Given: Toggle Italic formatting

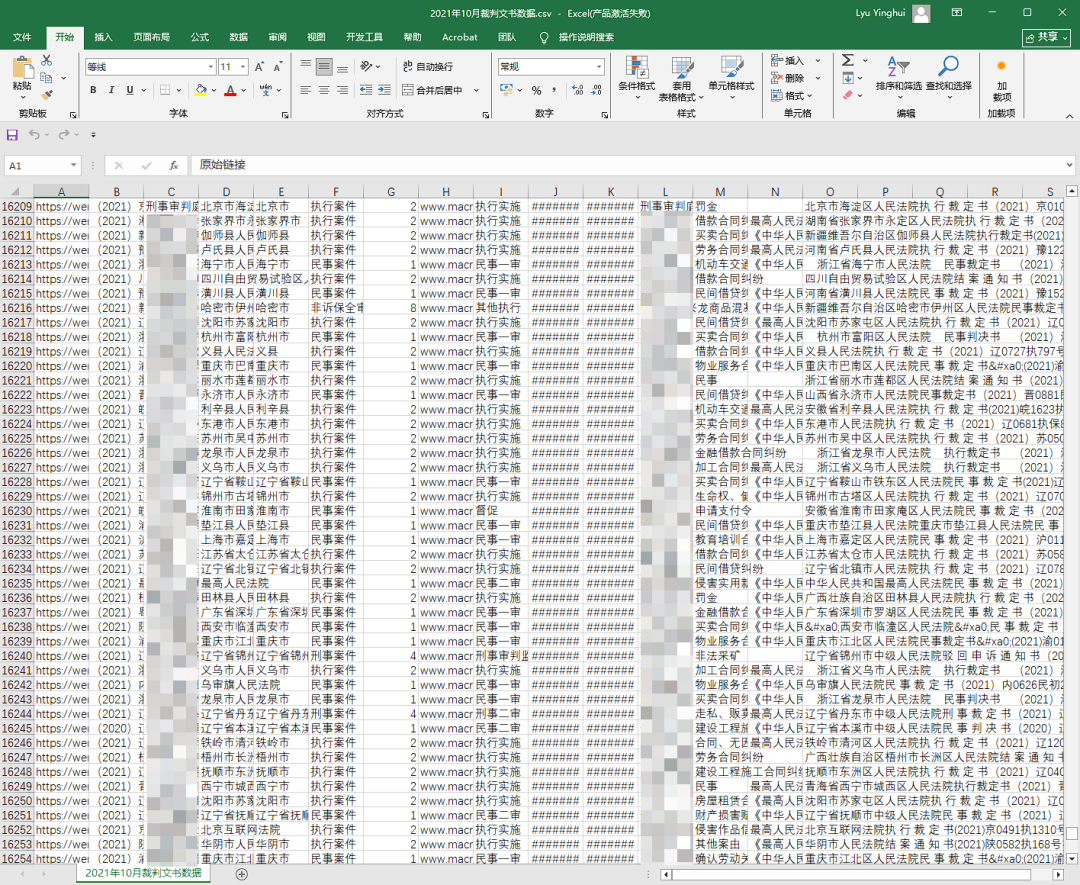Looking at the screenshot, I should tap(112, 90).
